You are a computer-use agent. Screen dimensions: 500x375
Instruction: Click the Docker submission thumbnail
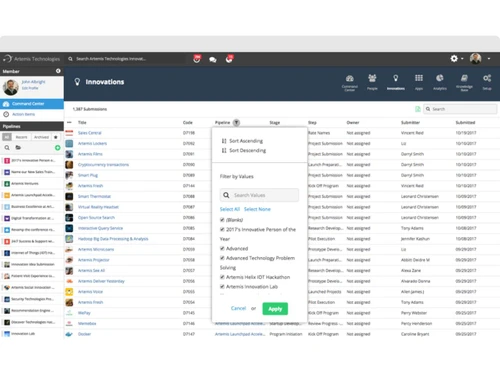coord(69,334)
